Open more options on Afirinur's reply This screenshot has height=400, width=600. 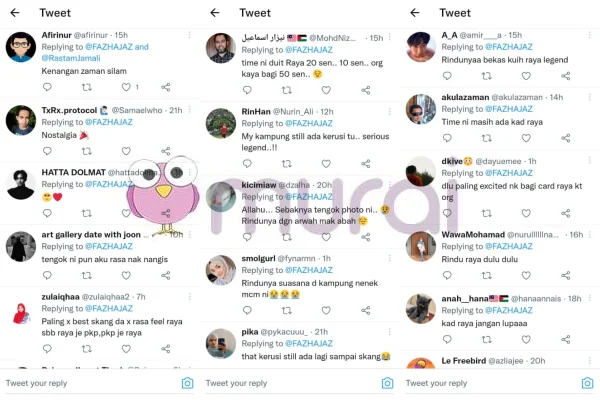(x=190, y=35)
